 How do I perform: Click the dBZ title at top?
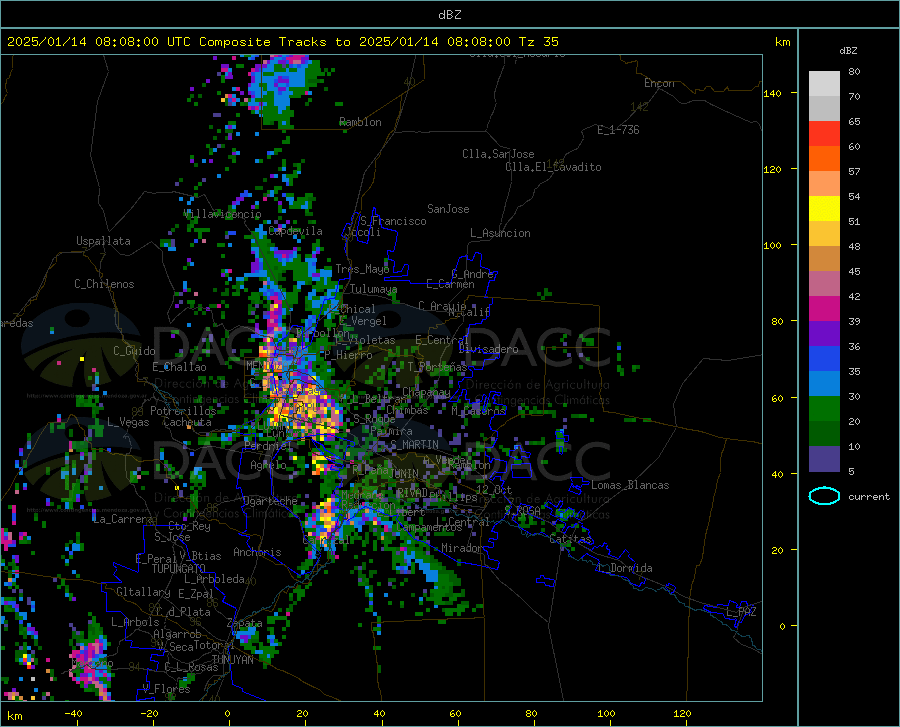coord(450,15)
